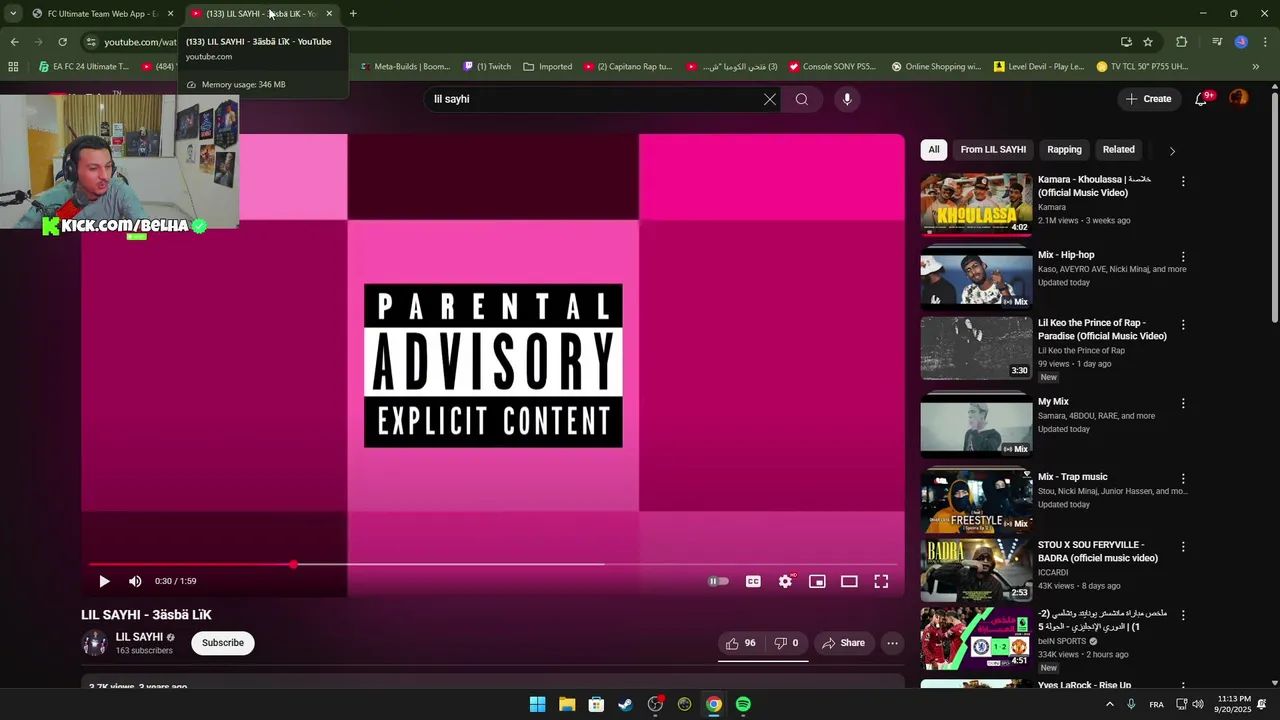Go back in browser history

[14, 42]
